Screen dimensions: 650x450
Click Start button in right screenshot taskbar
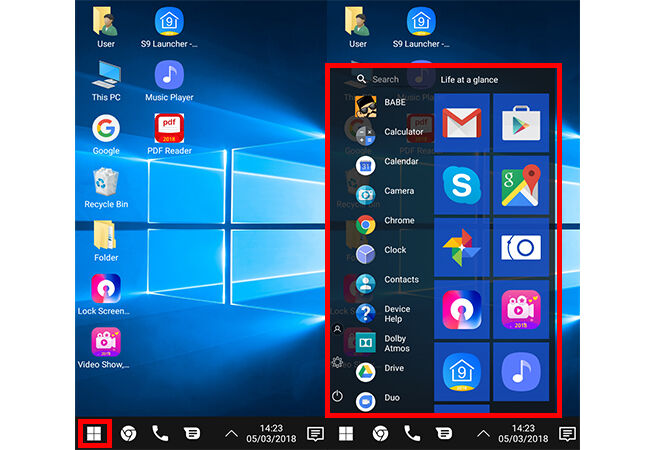(x=346, y=433)
